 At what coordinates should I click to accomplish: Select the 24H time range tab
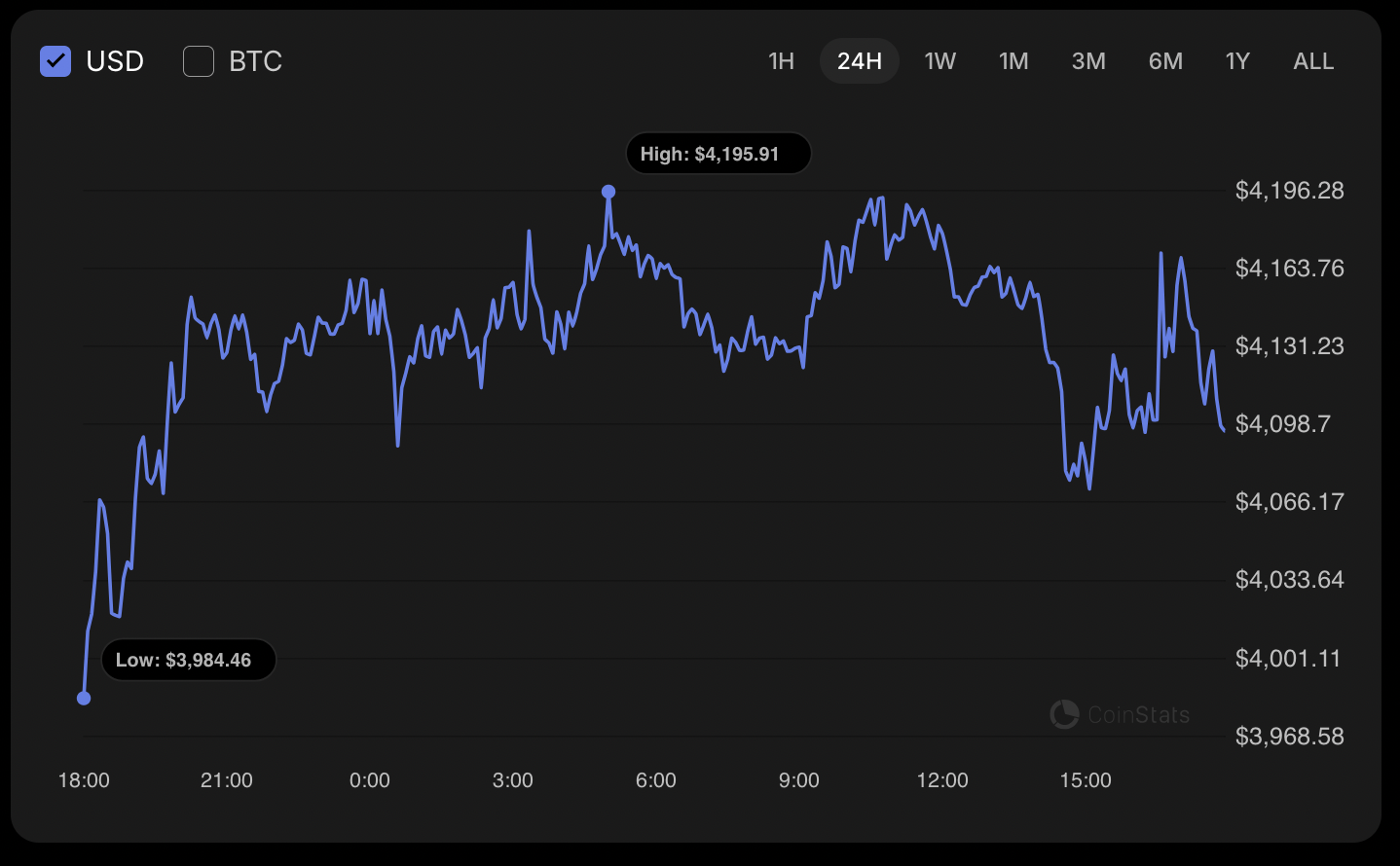point(859,61)
